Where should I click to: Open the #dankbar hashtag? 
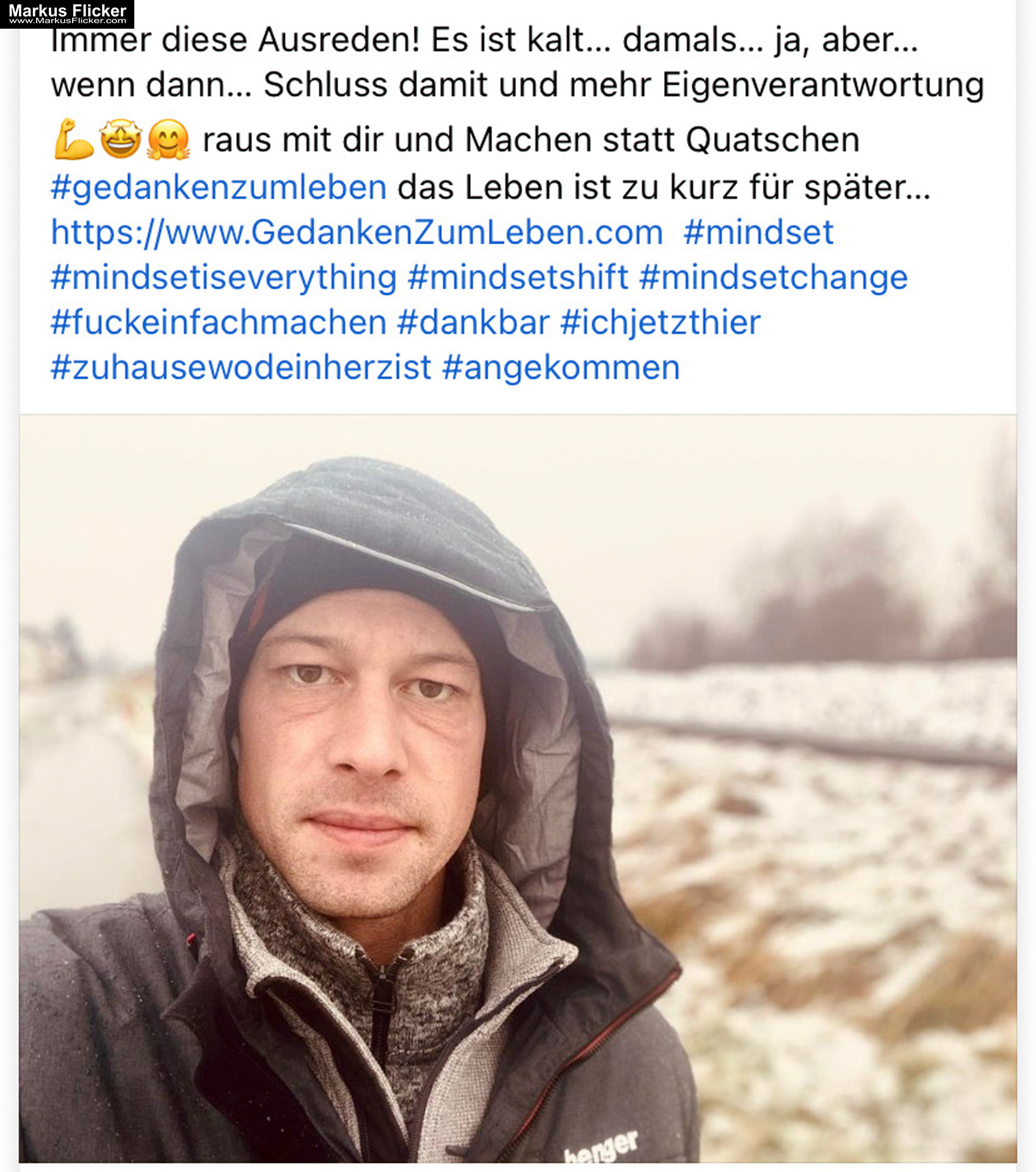click(473, 322)
